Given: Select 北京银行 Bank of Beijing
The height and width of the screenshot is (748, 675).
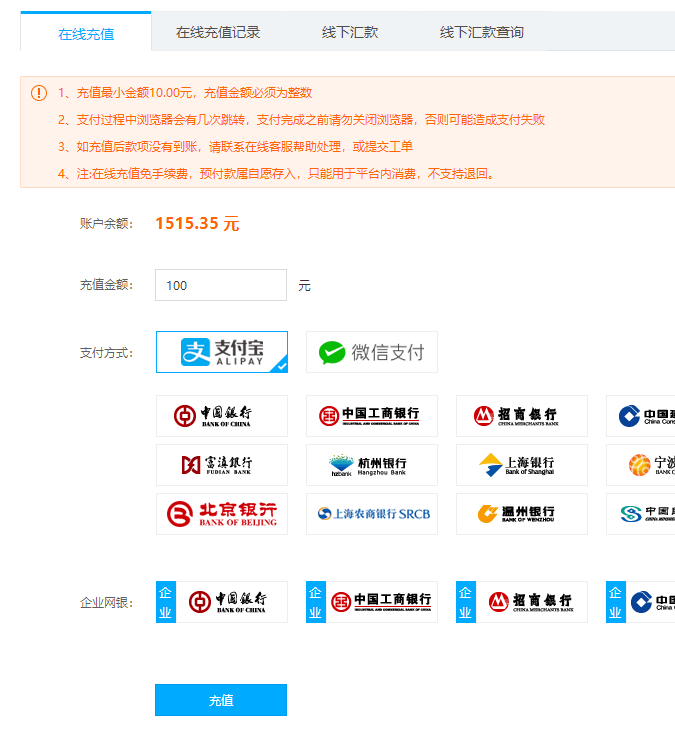Looking at the screenshot, I should (222, 514).
